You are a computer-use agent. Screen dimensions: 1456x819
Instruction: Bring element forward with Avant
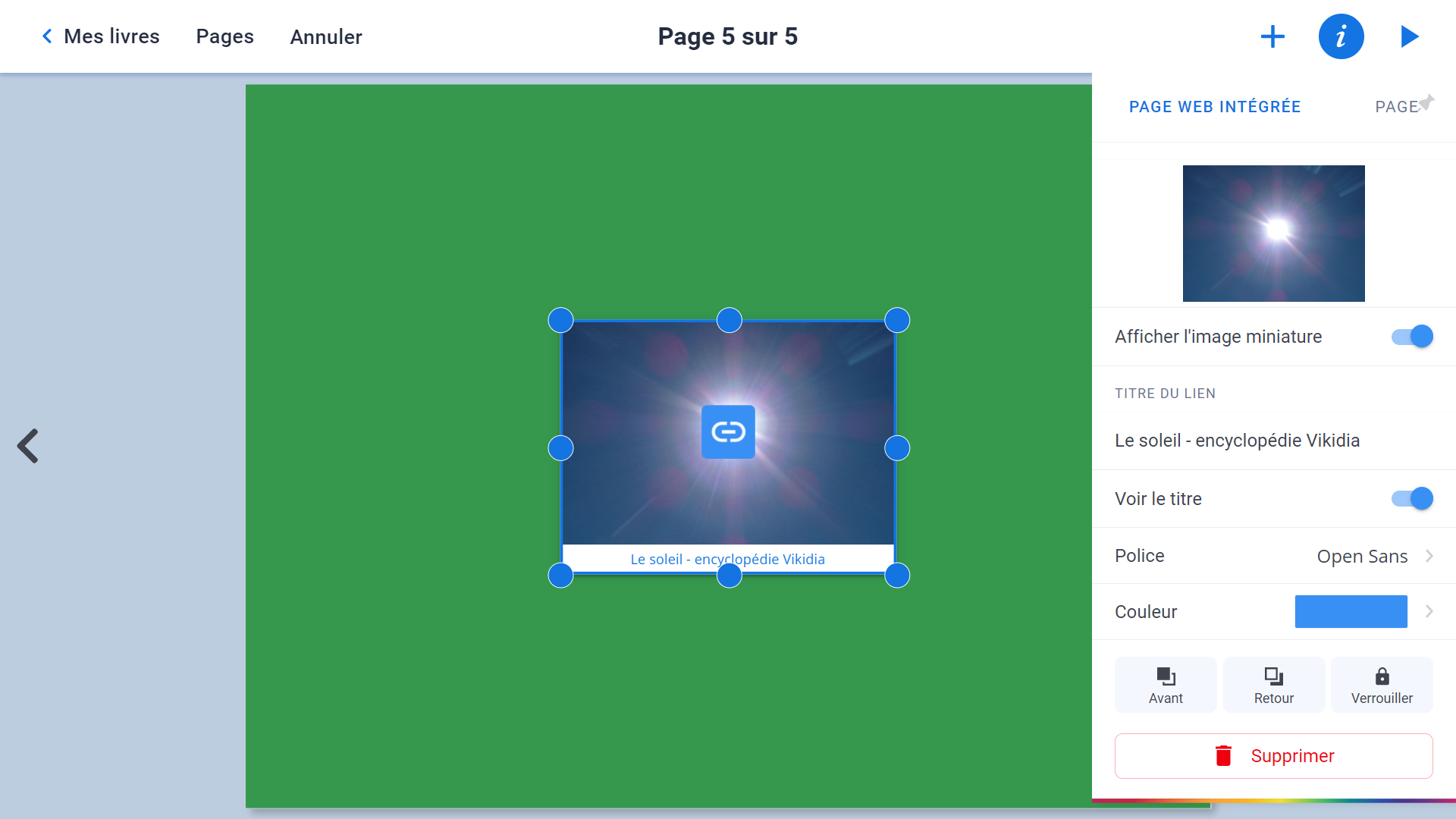(1166, 685)
